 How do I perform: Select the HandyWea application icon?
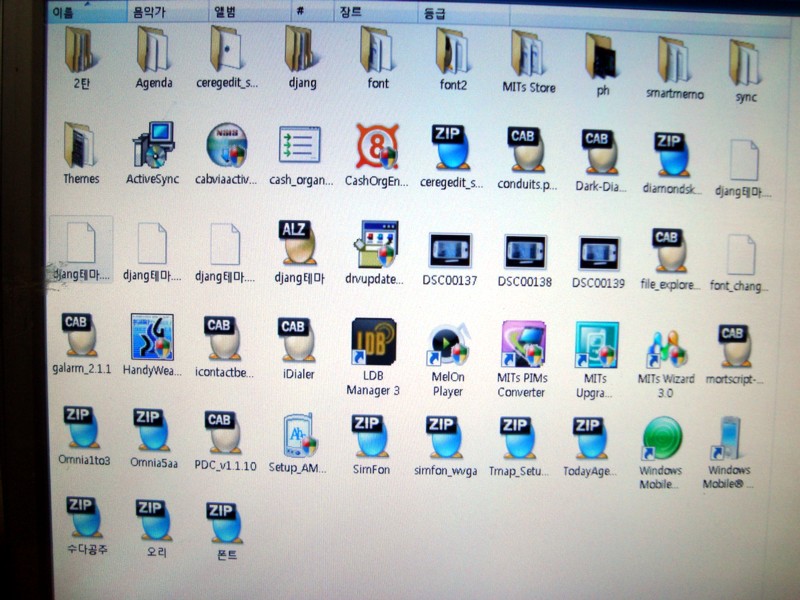click(152, 338)
